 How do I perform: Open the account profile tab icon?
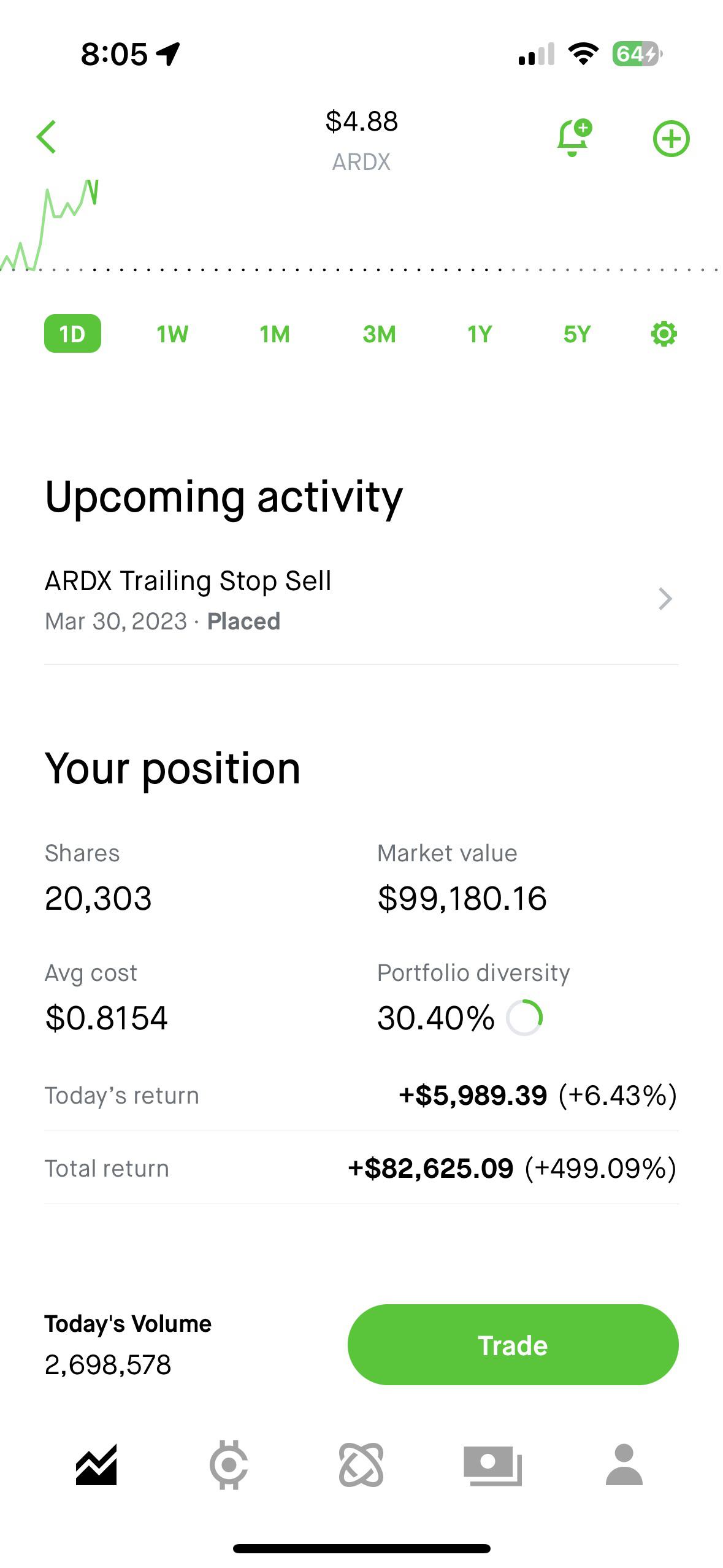click(624, 1465)
